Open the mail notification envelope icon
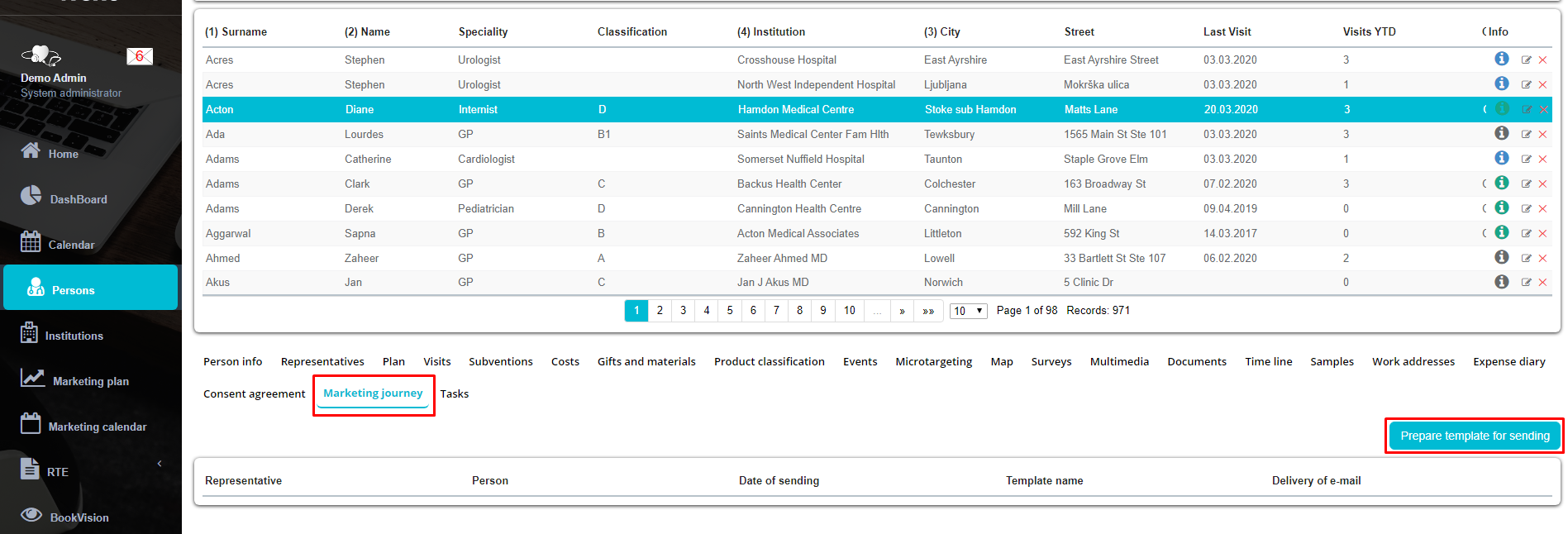1568x534 pixels. pyautogui.click(x=139, y=56)
